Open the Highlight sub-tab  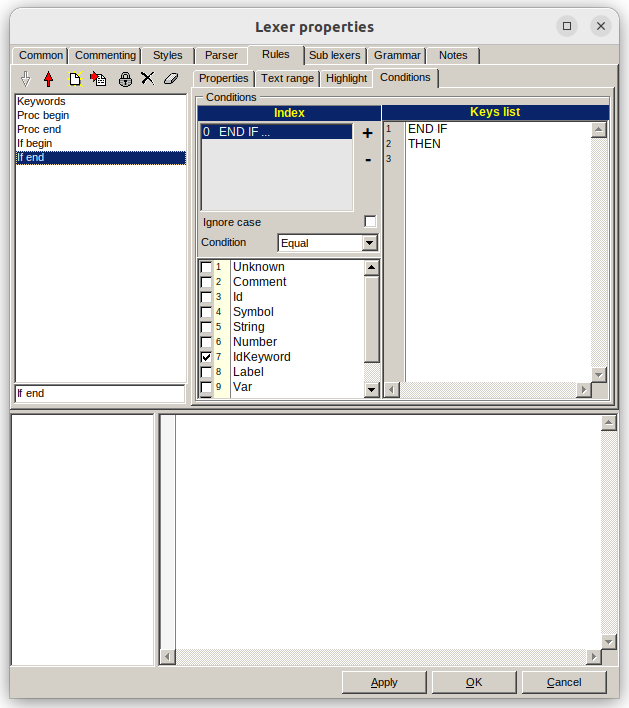coord(346,78)
